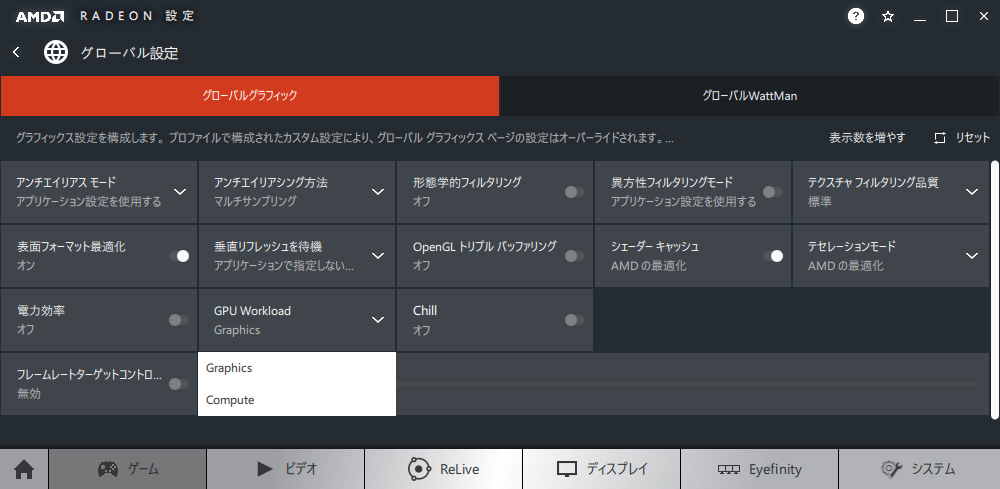Expand テクスチャ フィルタリング品質 dropdown
Viewport: 1000px width, 489px height.
[x=972, y=192]
